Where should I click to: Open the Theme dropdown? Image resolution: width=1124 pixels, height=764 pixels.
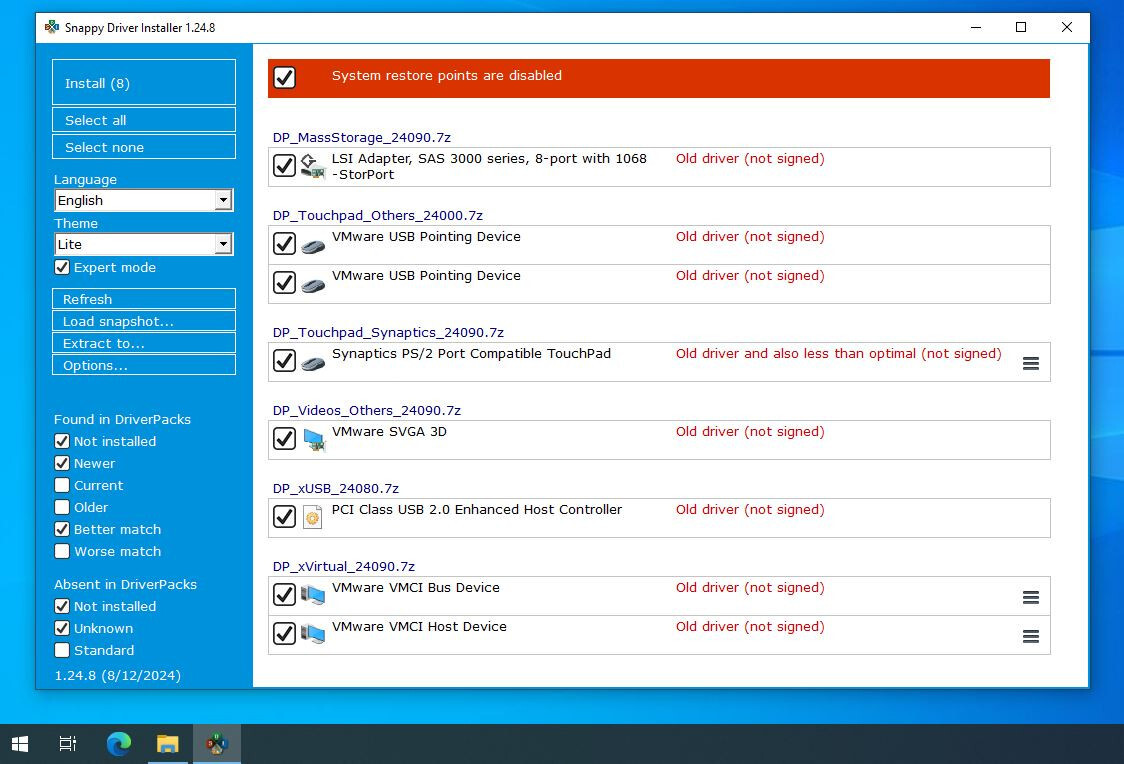pyautogui.click(x=225, y=244)
